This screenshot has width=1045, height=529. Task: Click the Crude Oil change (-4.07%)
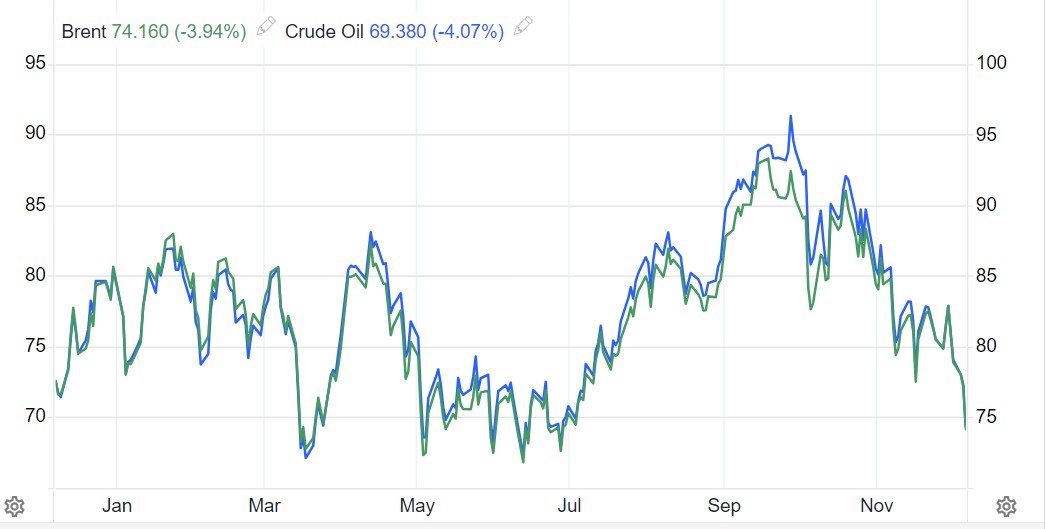click(x=469, y=31)
